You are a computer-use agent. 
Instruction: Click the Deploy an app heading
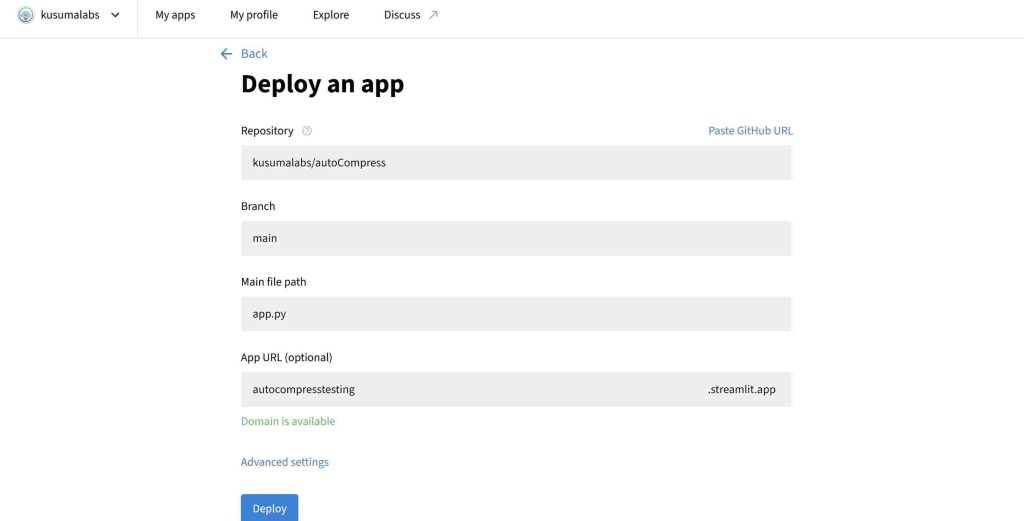coord(322,85)
